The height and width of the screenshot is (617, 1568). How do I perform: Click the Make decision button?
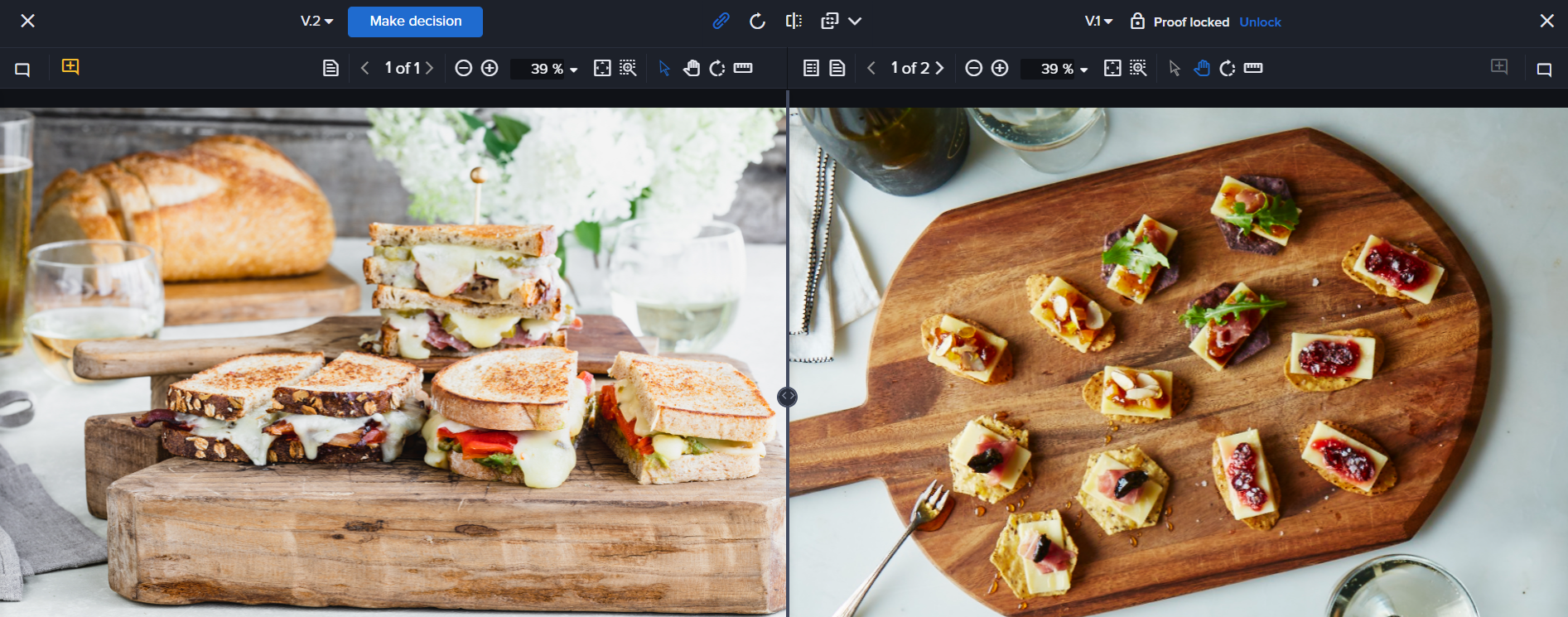pyautogui.click(x=415, y=22)
